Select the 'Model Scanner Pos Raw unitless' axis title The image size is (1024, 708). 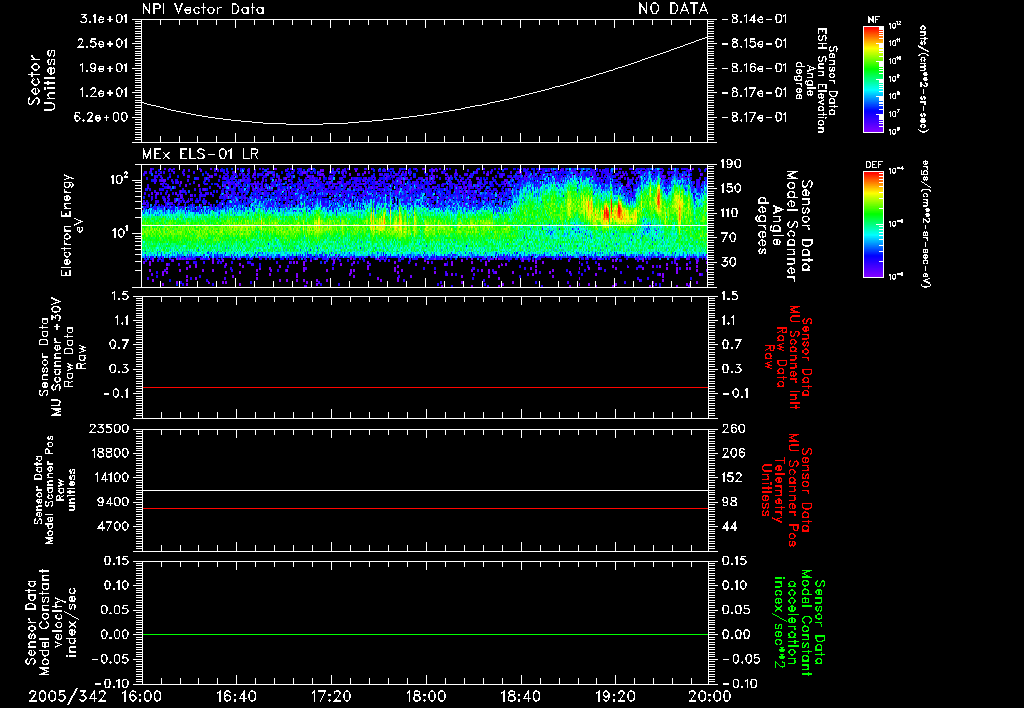point(54,490)
